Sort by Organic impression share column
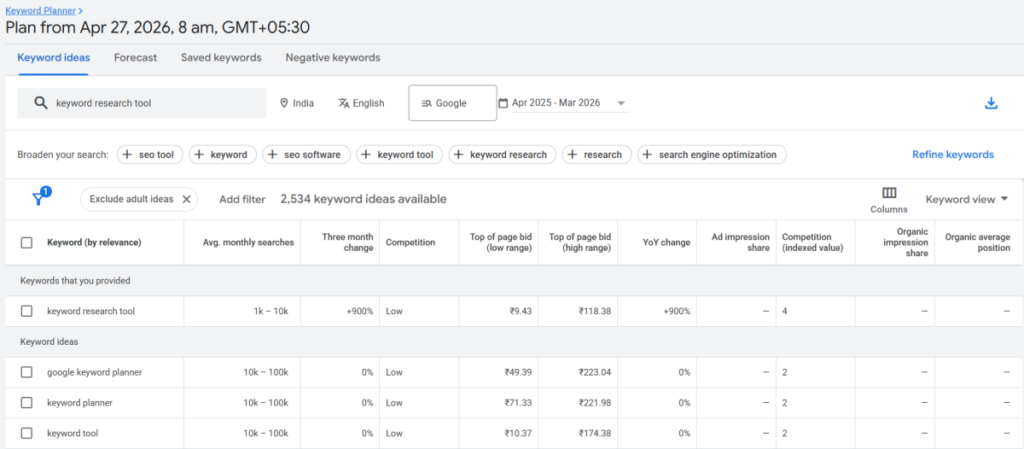The height and width of the screenshot is (449, 1024). (905, 243)
